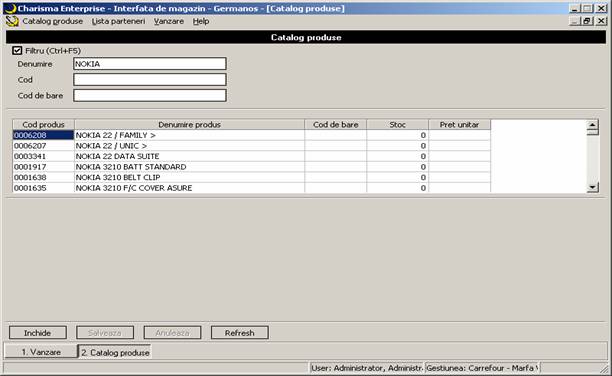Screen dimensions: 612x376
Task: Open the Lista parteneri menu
Action: (118, 21)
